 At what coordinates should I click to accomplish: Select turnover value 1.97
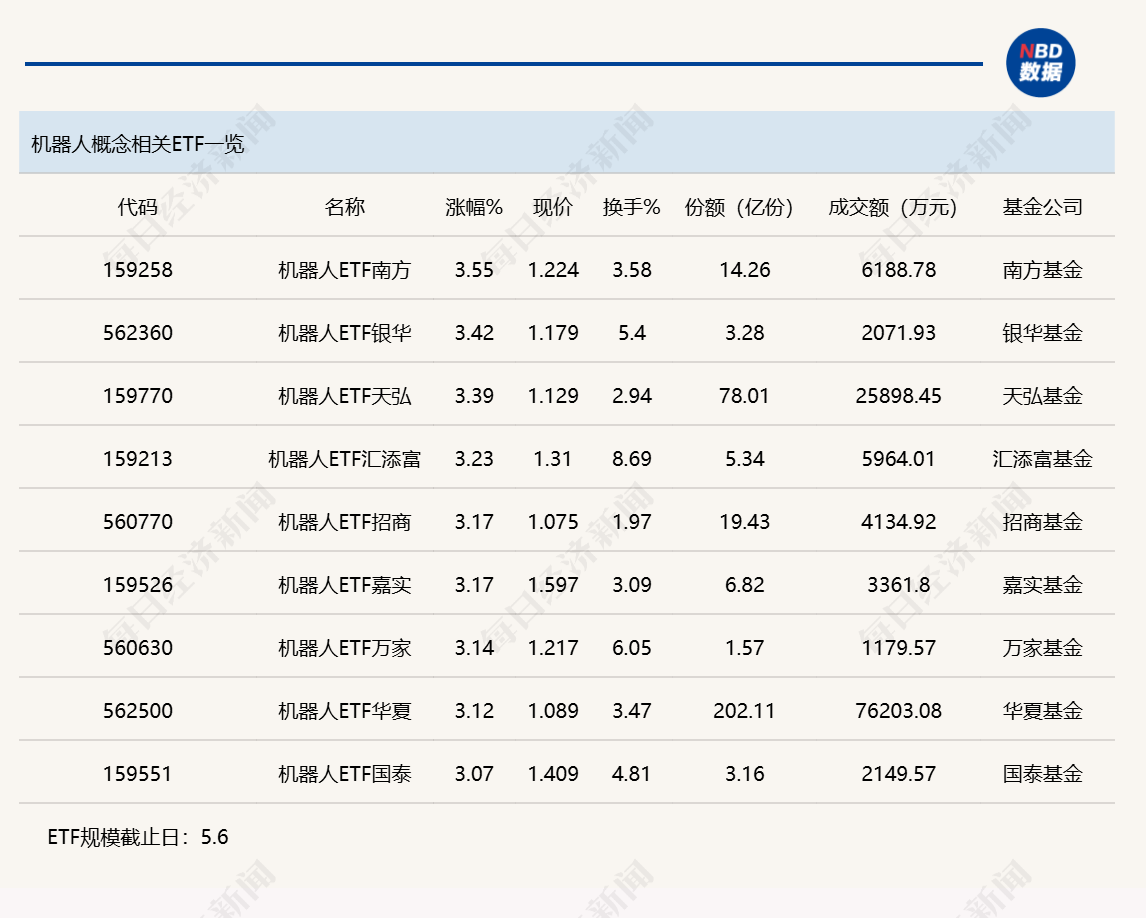pyautogui.click(x=631, y=521)
